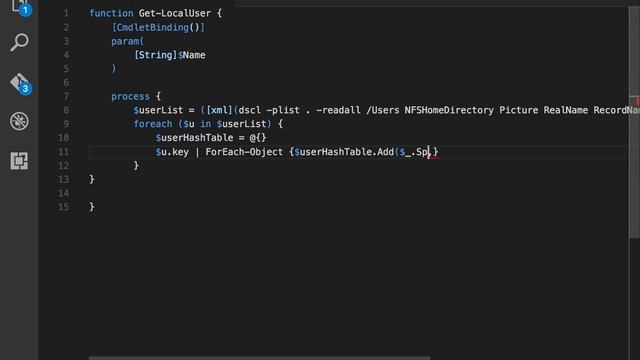Image resolution: width=640 pixels, height=360 pixels.
Task: Click the param( keyword on line 3
Action: point(127,41)
